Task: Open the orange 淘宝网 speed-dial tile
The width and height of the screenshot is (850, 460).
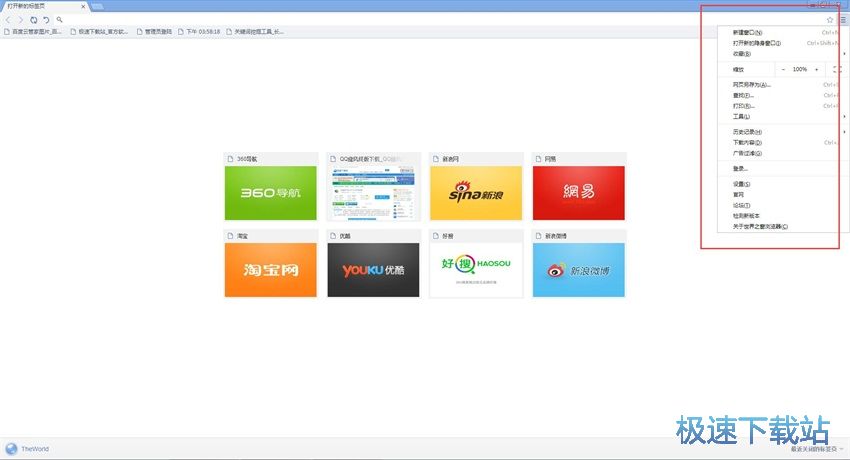Action: click(x=271, y=270)
